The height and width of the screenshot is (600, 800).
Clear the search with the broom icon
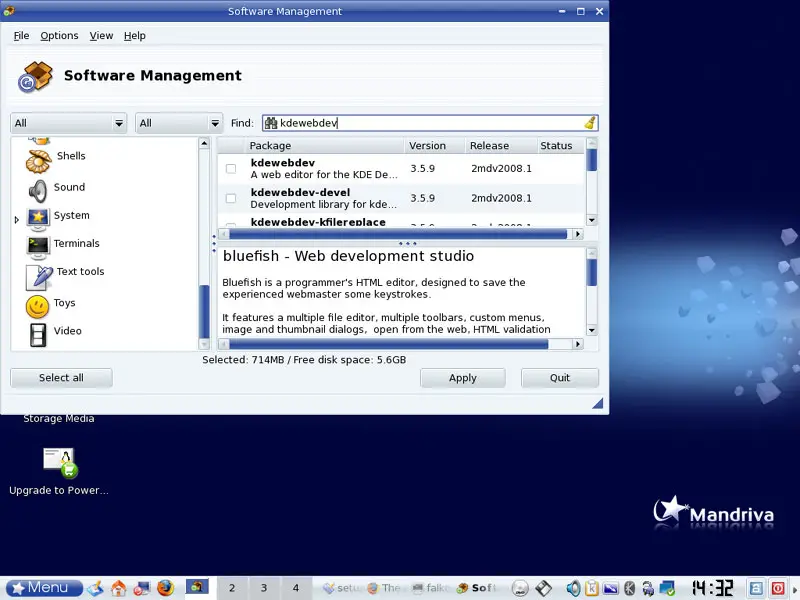pyautogui.click(x=590, y=123)
